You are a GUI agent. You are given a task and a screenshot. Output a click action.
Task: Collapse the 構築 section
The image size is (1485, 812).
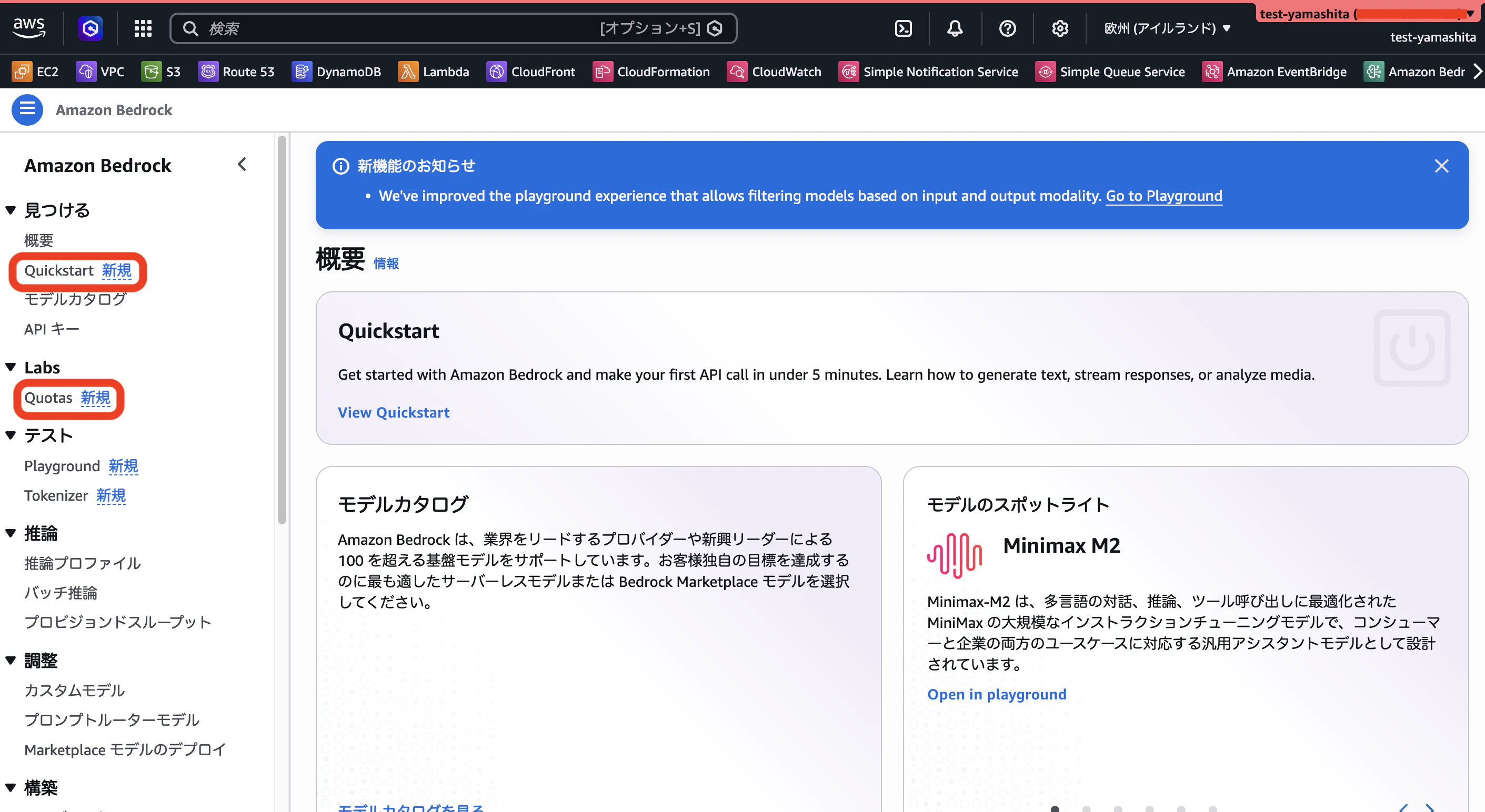coord(11,787)
